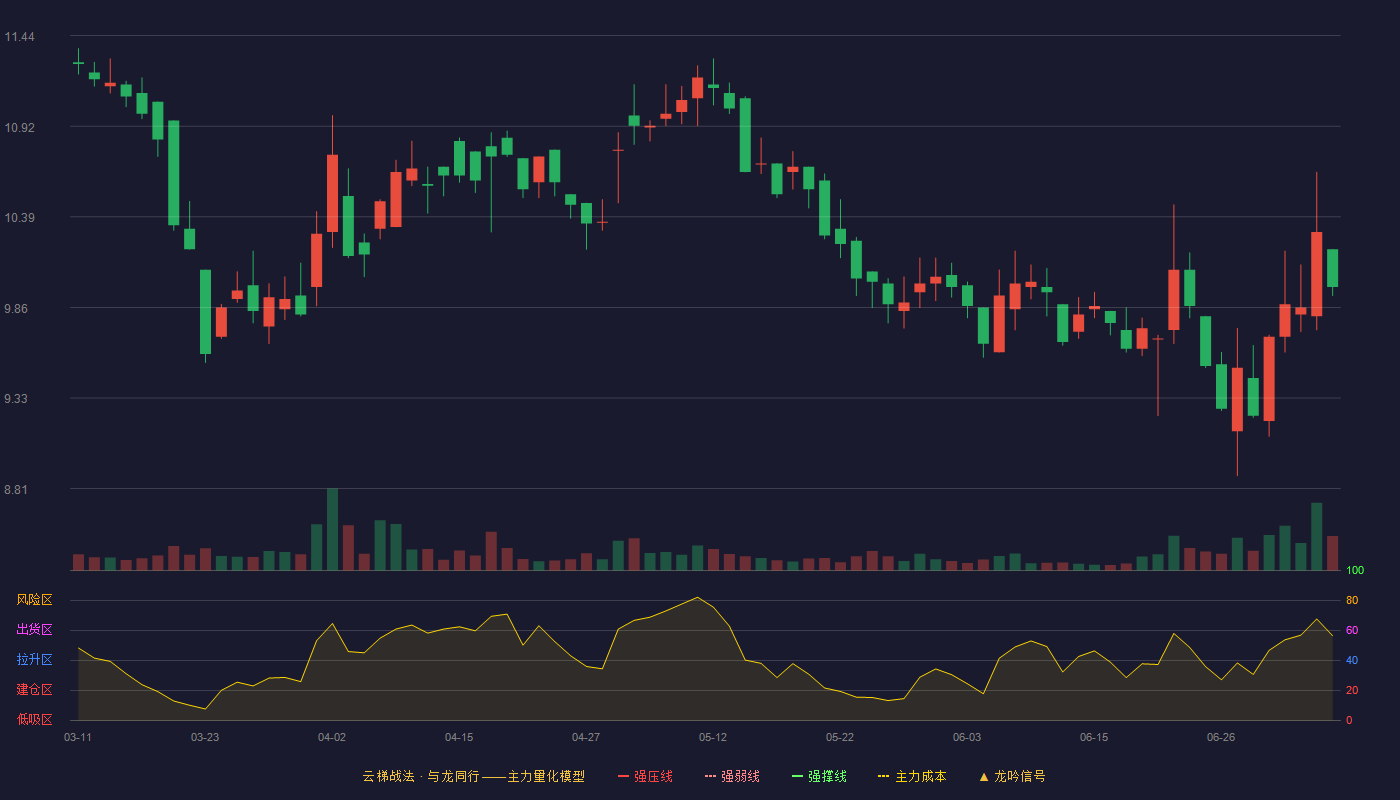This screenshot has height=800, width=1400.
Task: Click the 04-27 date label
Action: (x=586, y=737)
